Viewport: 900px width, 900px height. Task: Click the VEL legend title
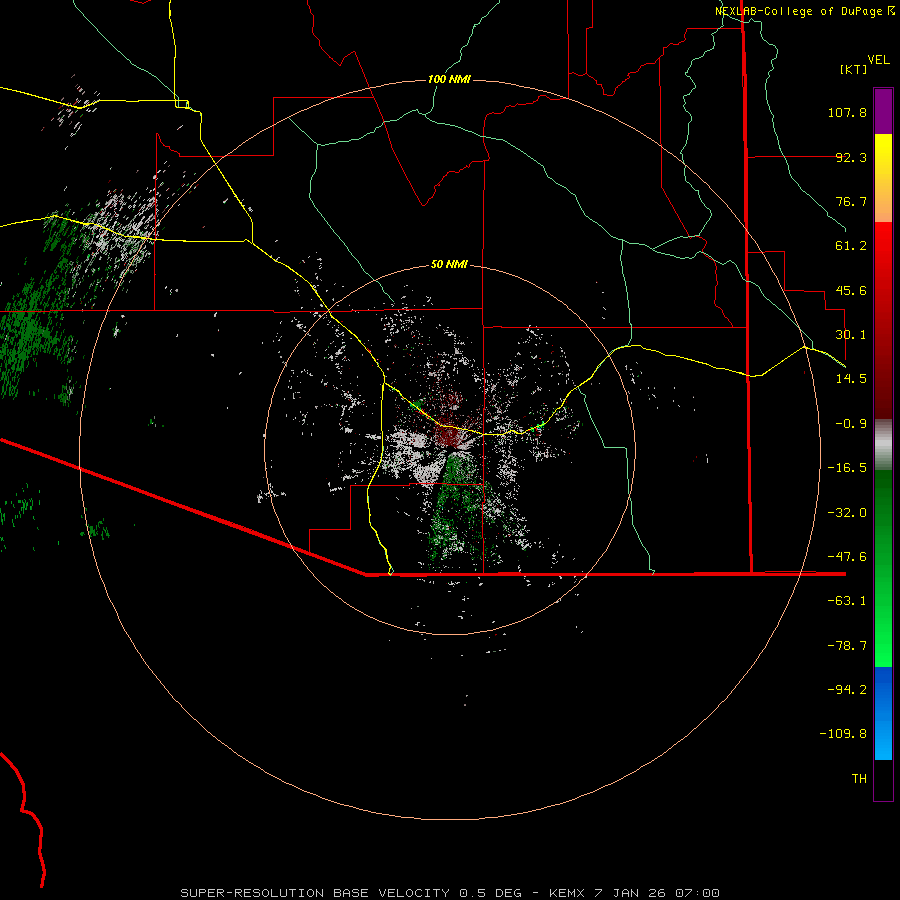[878, 60]
